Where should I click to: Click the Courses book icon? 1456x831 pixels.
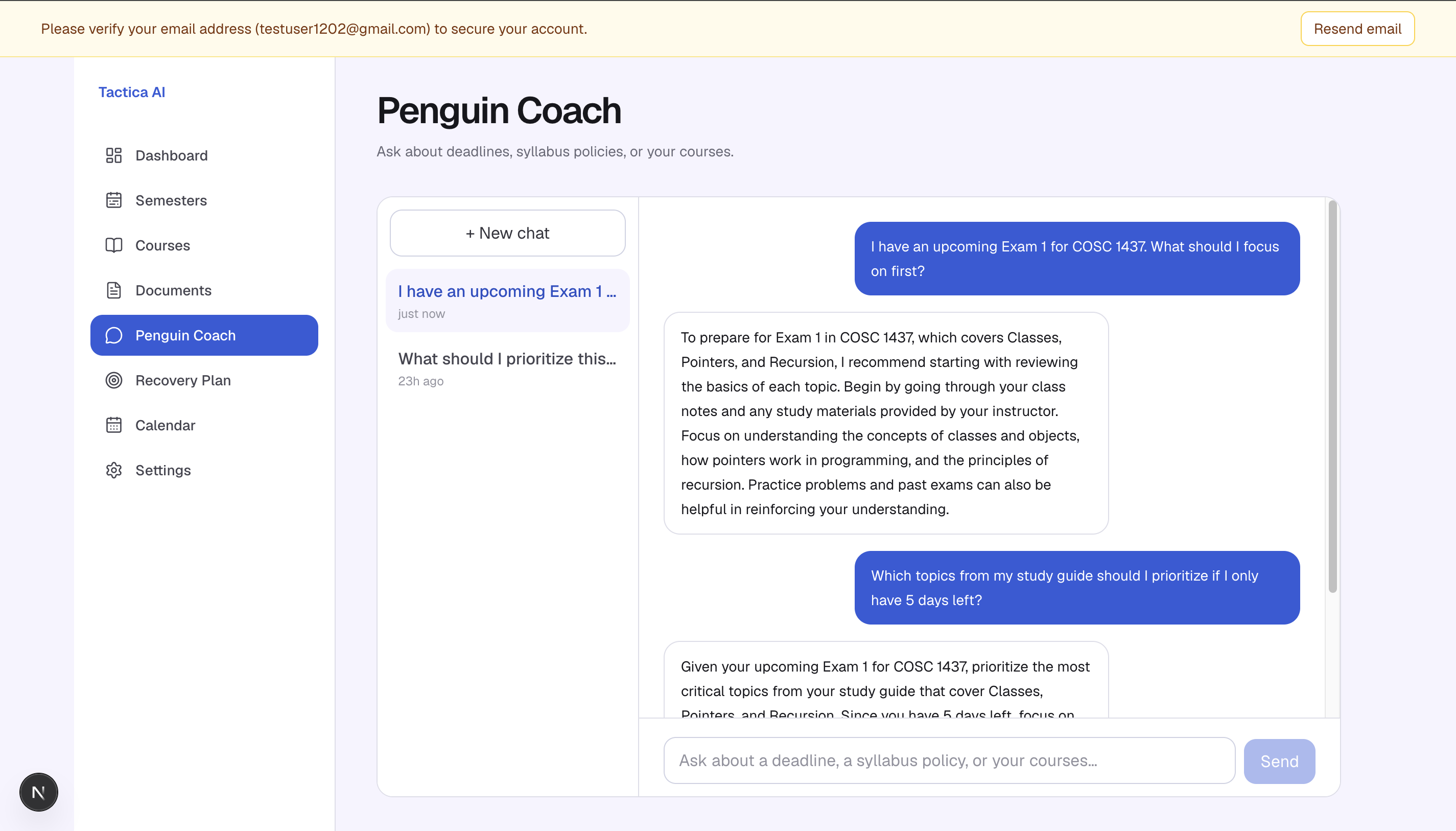[114, 245]
